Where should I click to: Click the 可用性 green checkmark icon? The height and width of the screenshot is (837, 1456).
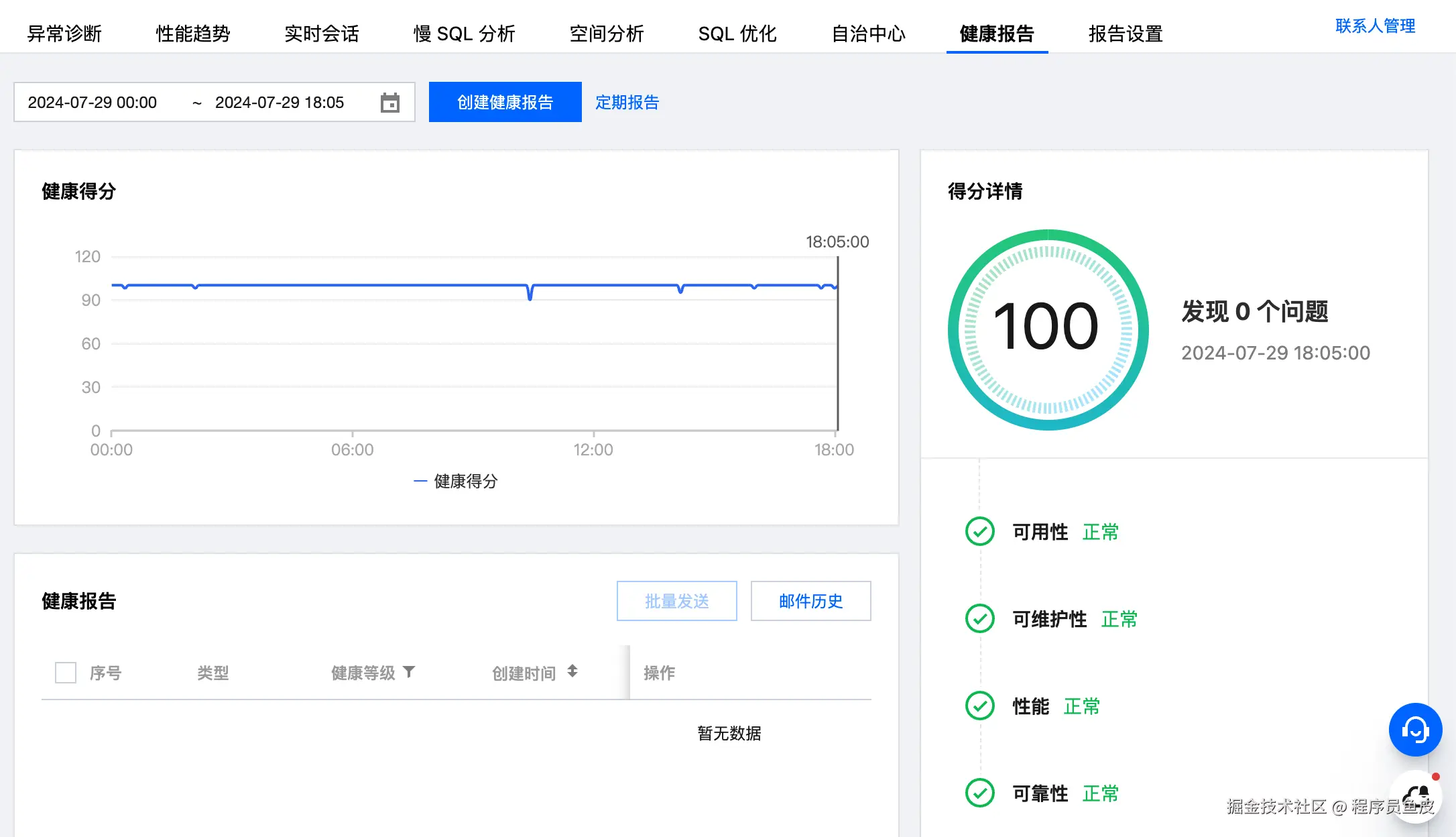[x=979, y=531]
